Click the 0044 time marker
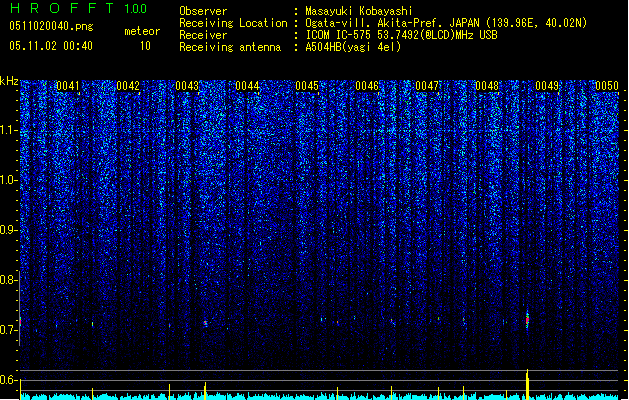 [248, 86]
